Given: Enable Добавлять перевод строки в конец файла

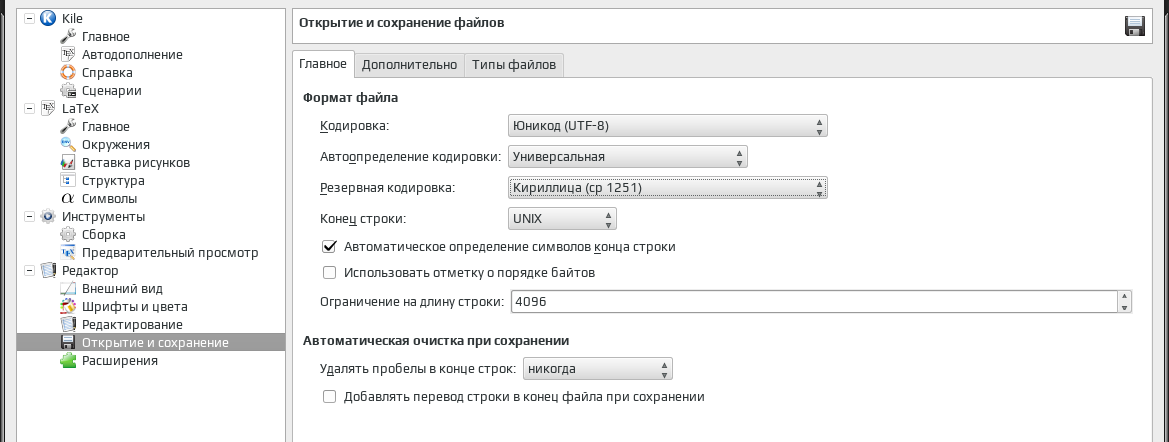Looking at the screenshot, I should pyautogui.click(x=330, y=397).
